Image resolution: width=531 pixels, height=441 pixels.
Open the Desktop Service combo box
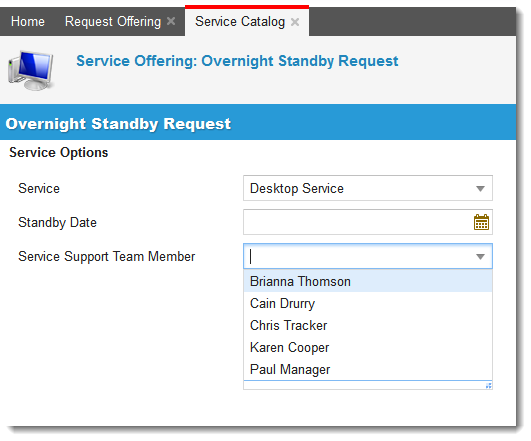point(368,188)
